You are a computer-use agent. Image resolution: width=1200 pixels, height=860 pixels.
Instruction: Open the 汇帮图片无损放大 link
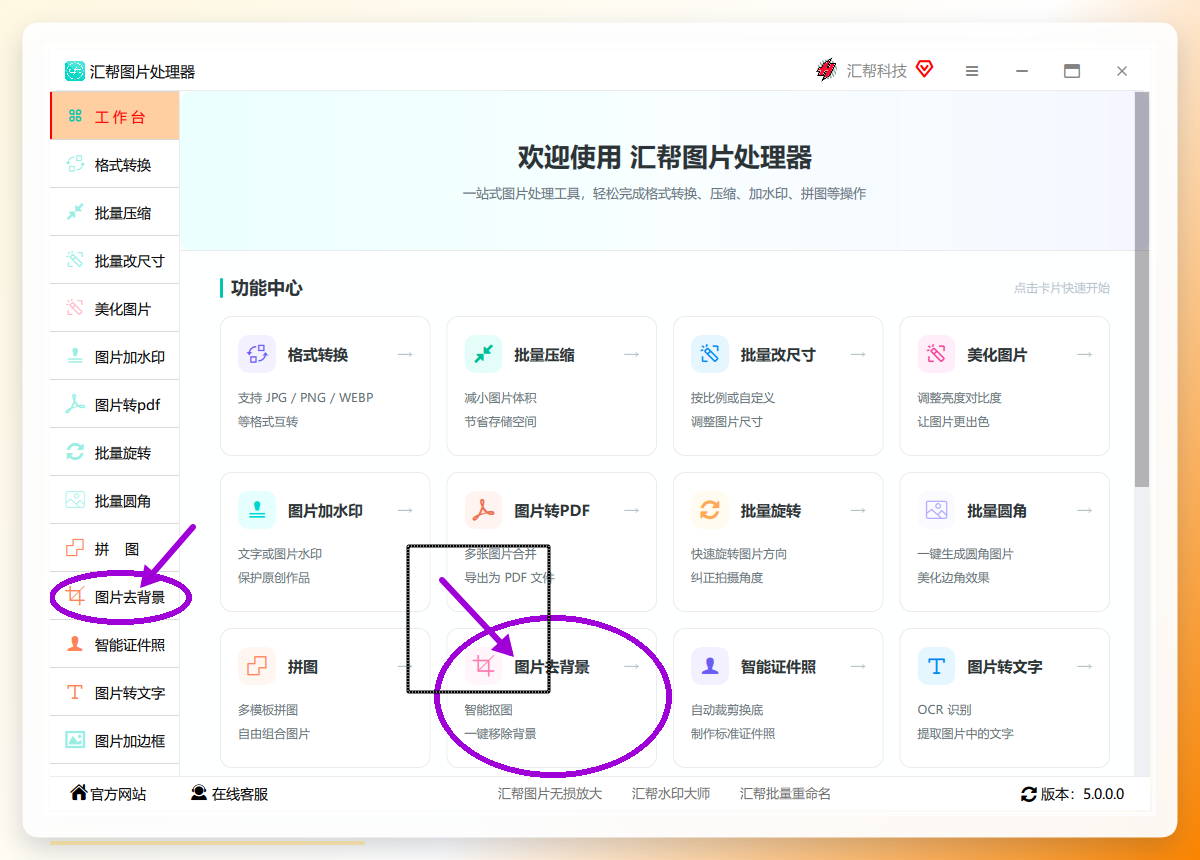tap(550, 794)
